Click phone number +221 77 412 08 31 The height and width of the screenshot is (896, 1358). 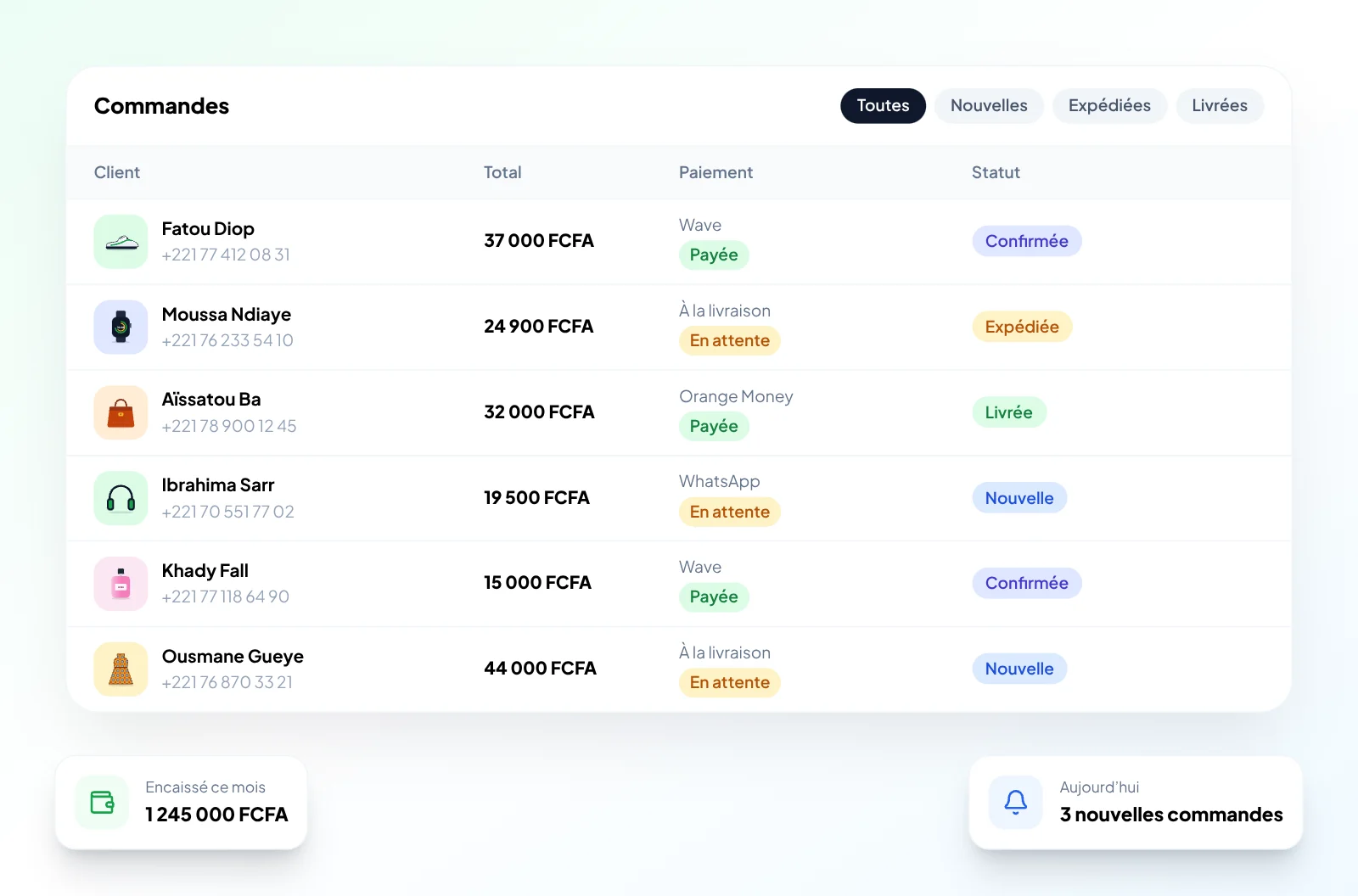226,255
